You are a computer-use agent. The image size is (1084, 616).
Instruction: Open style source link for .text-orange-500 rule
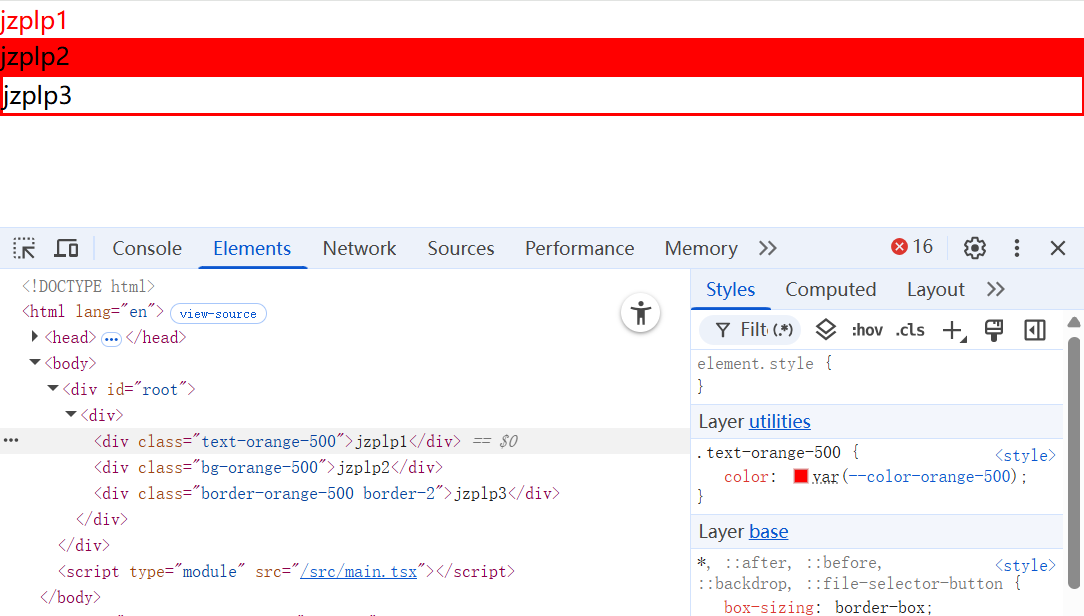click(x=1025, y=455)
